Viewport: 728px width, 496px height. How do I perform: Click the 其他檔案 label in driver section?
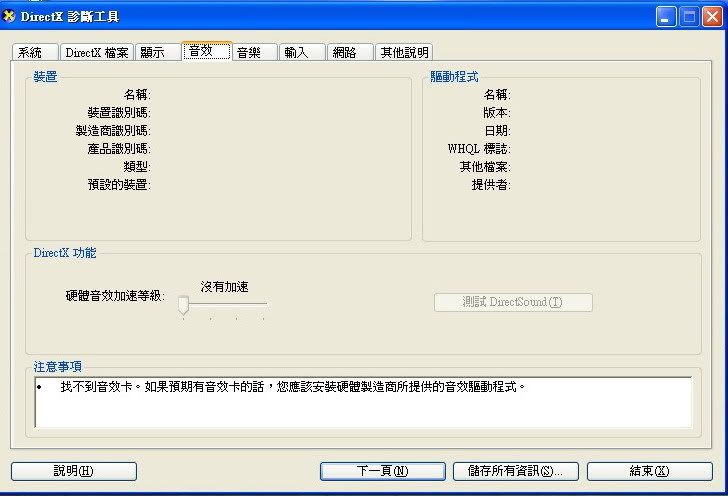485,167
